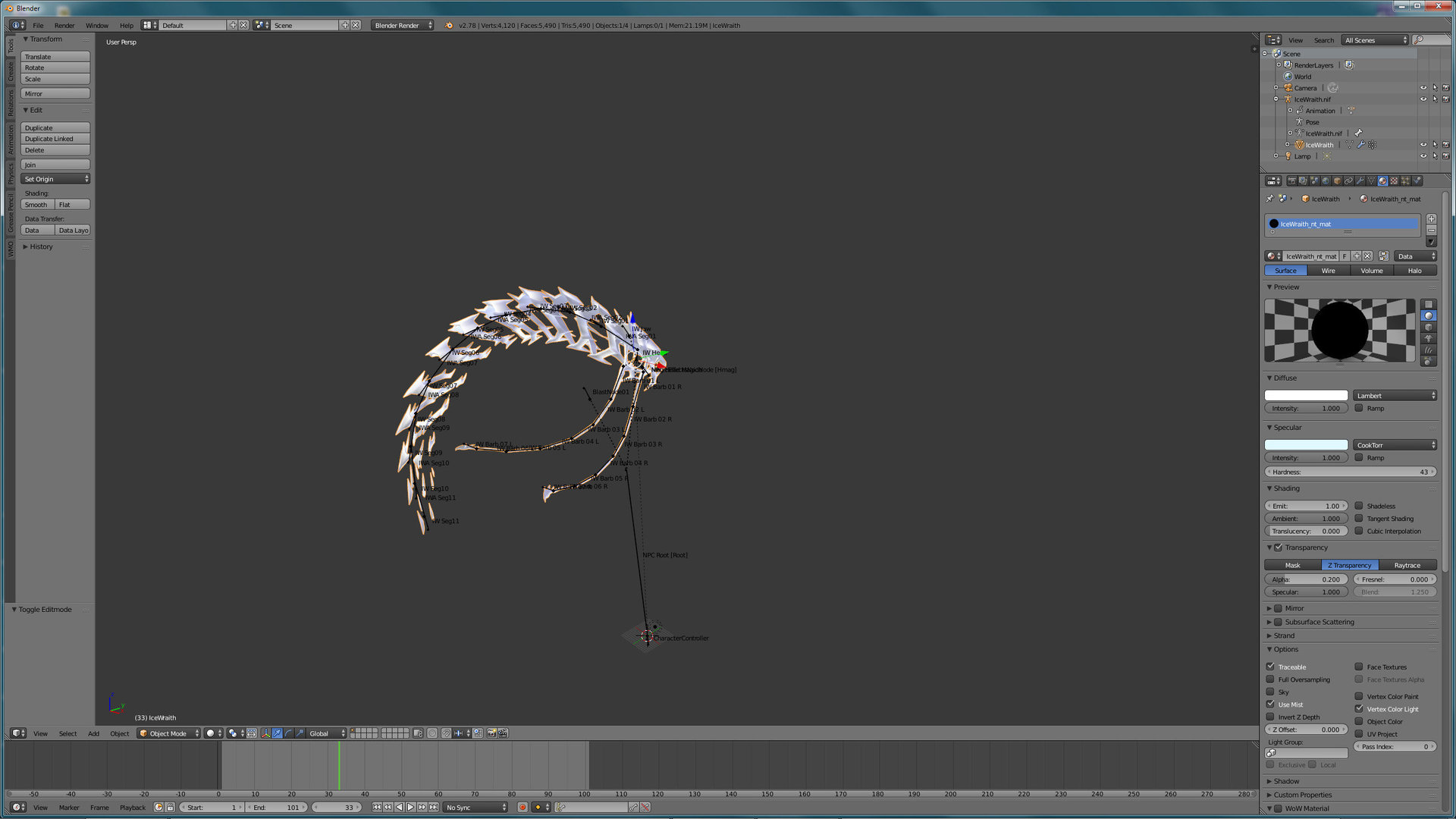Play animation forward in timeline

pos(411,807)
